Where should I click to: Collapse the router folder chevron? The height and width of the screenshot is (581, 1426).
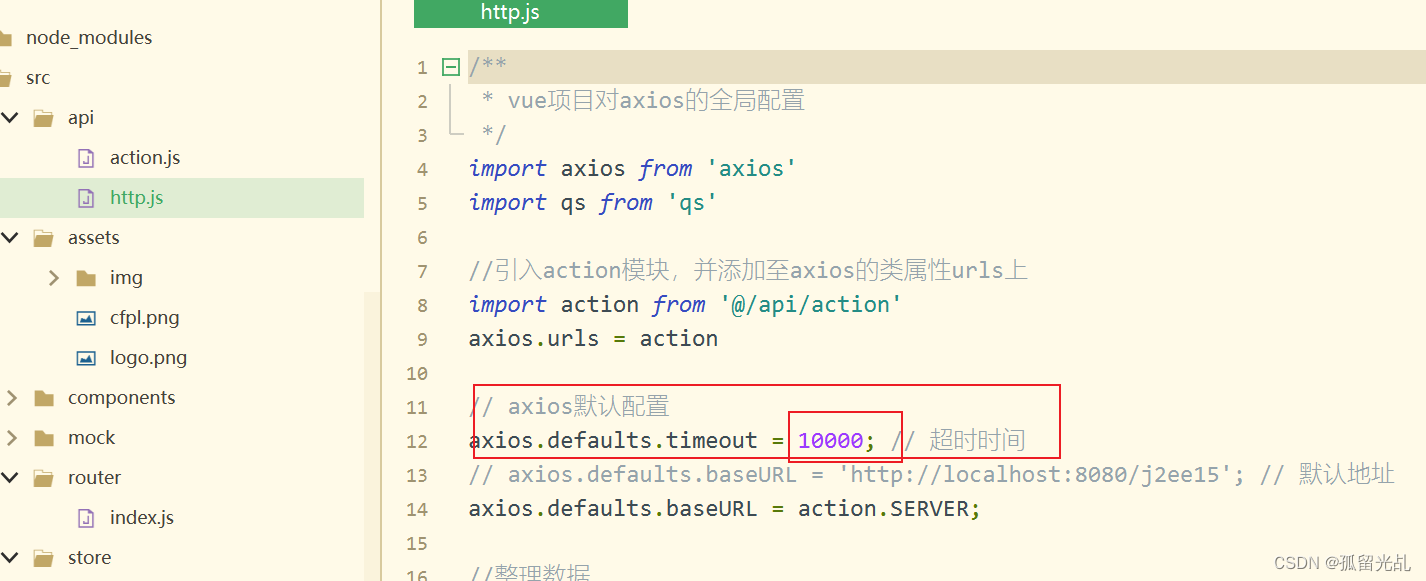click(11, 478)
